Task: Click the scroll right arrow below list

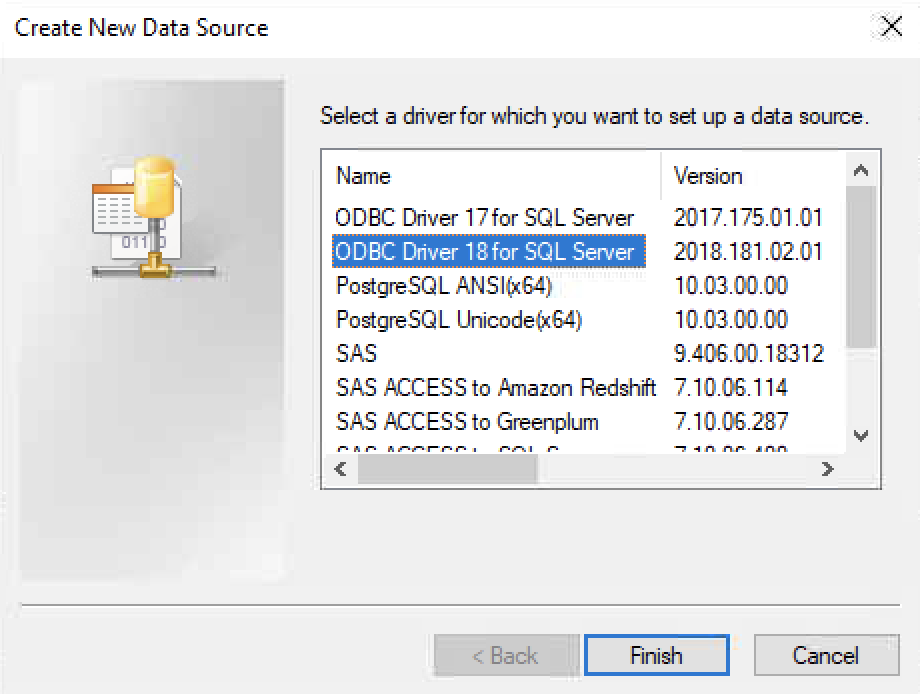Action: (827, 469)
